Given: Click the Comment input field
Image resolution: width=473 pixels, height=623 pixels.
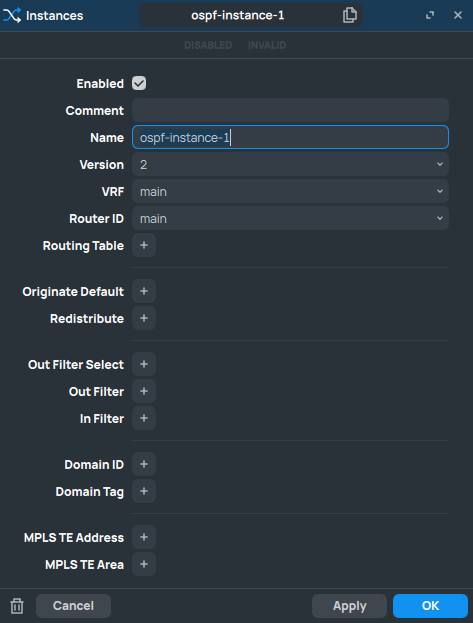Looking at the screenshot, I should [x=291, y=110].
